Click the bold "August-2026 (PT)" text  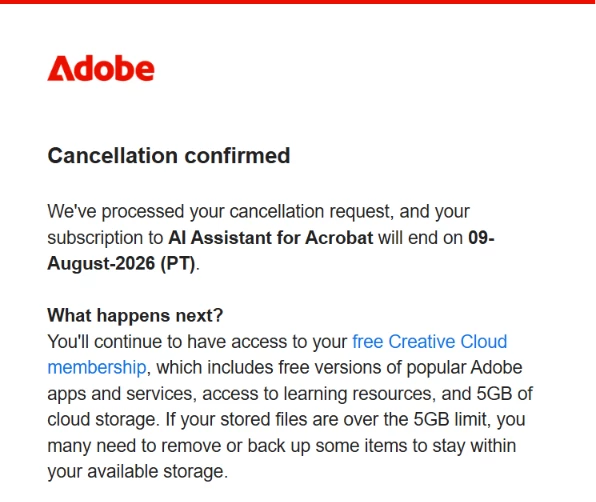click(x=121, y=263)
